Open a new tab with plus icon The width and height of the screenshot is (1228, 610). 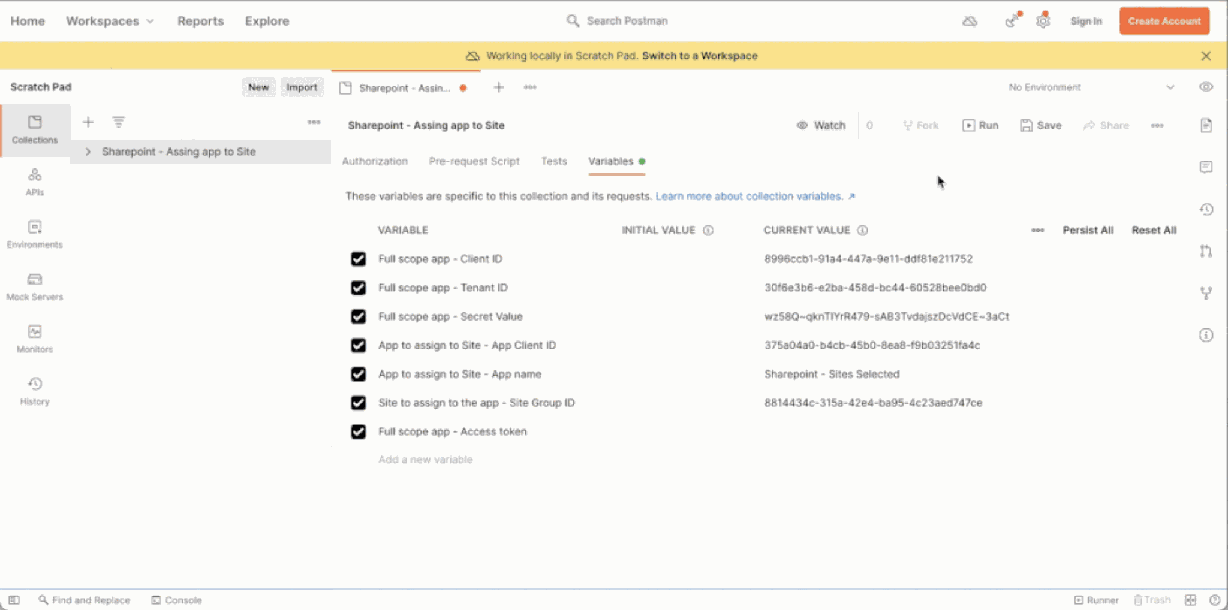pos(499,87)
